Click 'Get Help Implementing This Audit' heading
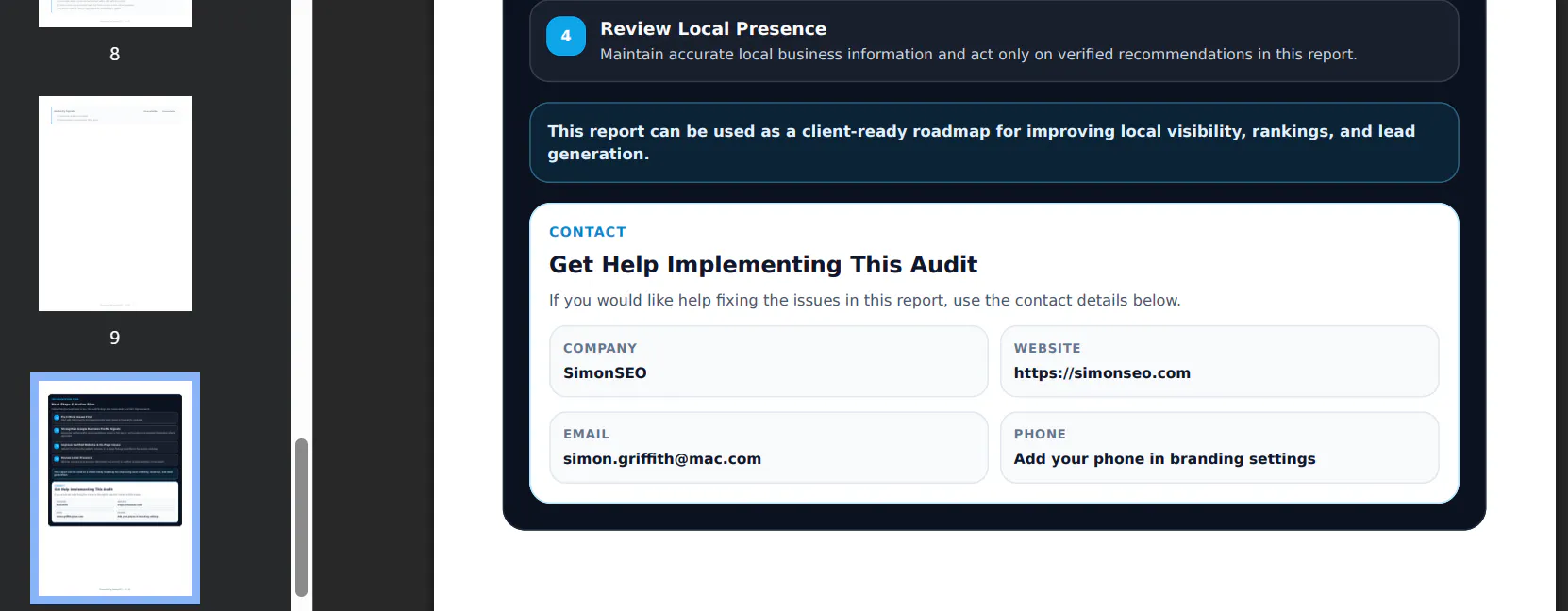 [763, 264]
